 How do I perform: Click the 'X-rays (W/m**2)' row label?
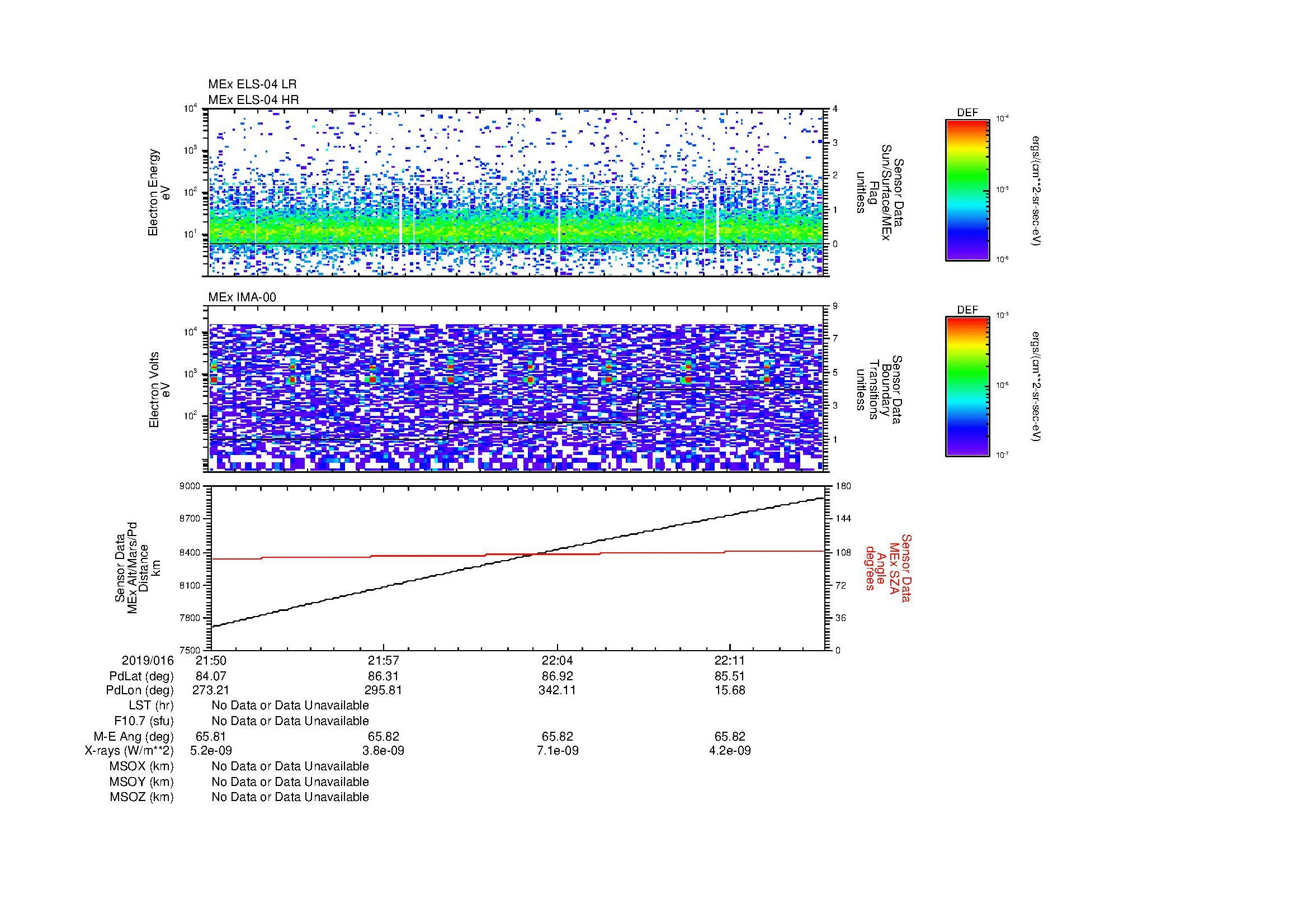[x=129, y=750]
